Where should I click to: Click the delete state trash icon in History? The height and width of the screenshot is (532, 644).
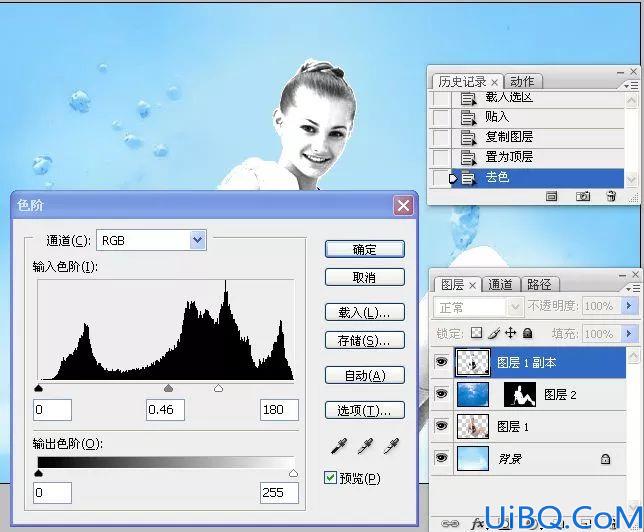pos(611,196)
